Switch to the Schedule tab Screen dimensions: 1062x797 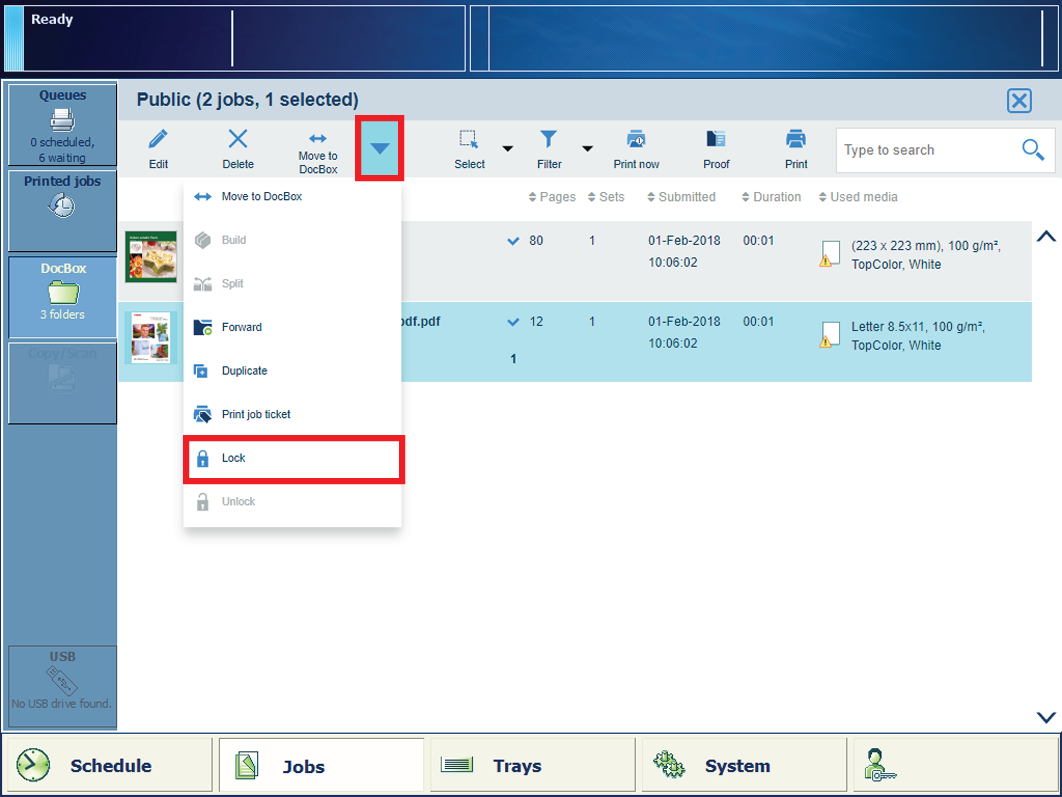coord(108,766)
